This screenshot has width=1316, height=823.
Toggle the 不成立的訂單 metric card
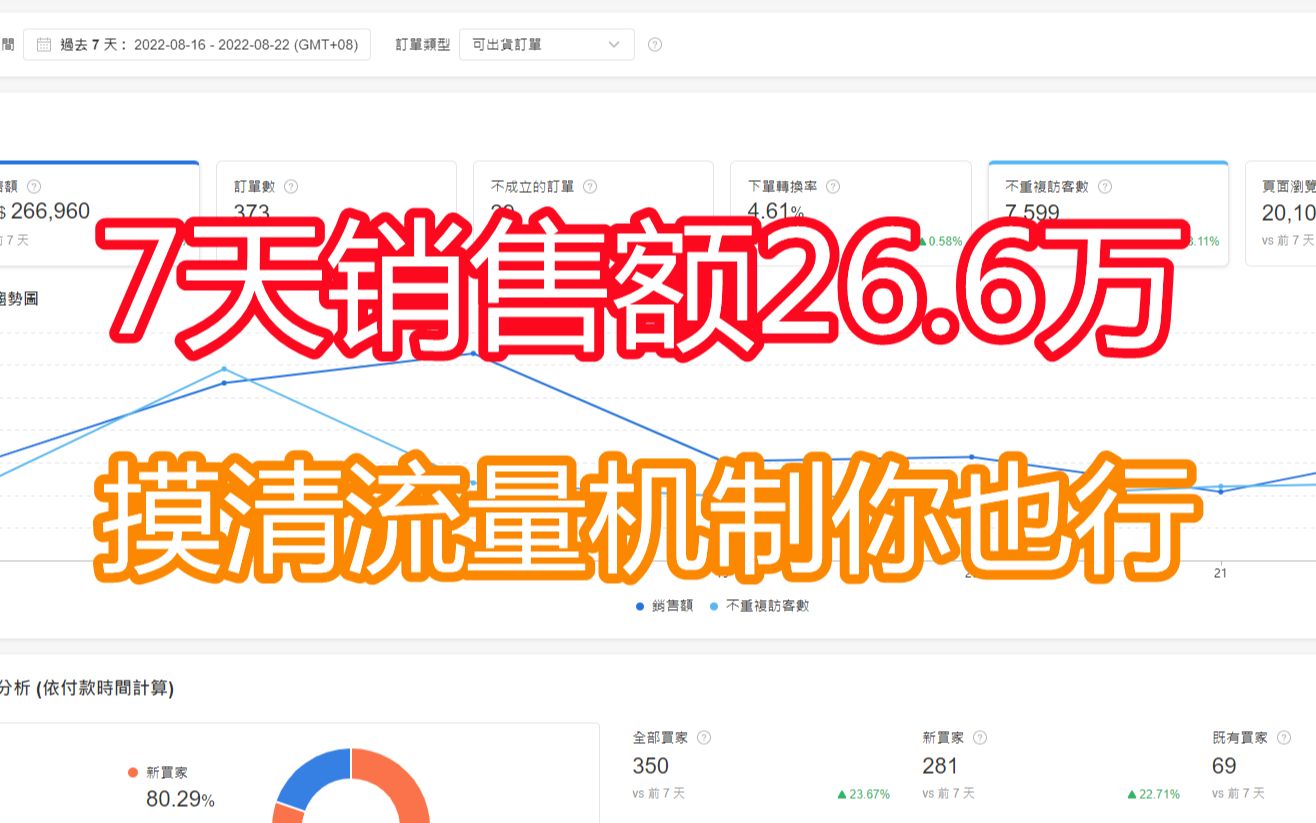(593, 213)
